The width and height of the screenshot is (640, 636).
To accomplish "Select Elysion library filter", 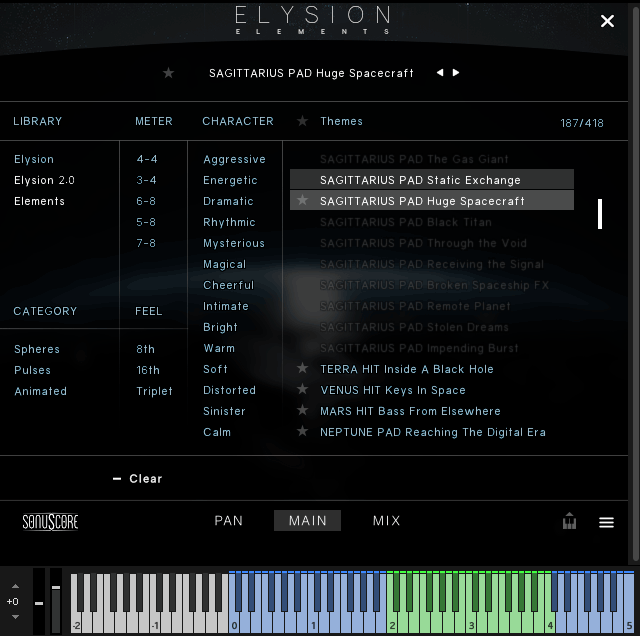I will click(x=34, y=159).
